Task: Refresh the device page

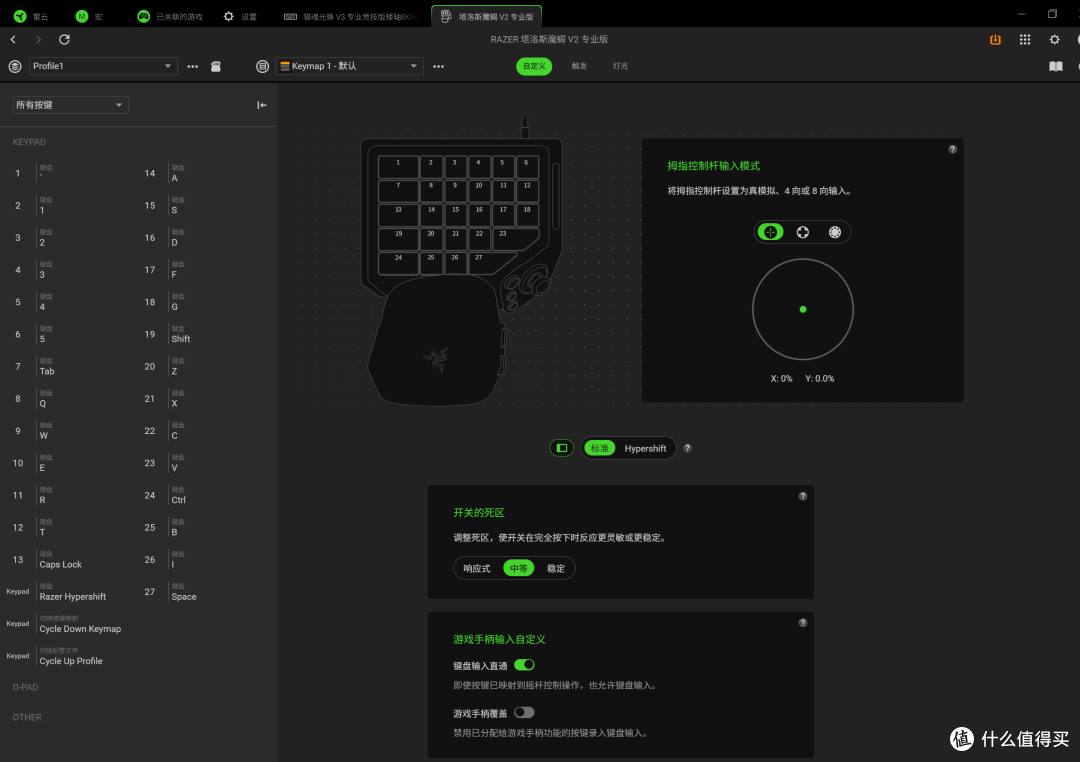Action: point(64,39)
